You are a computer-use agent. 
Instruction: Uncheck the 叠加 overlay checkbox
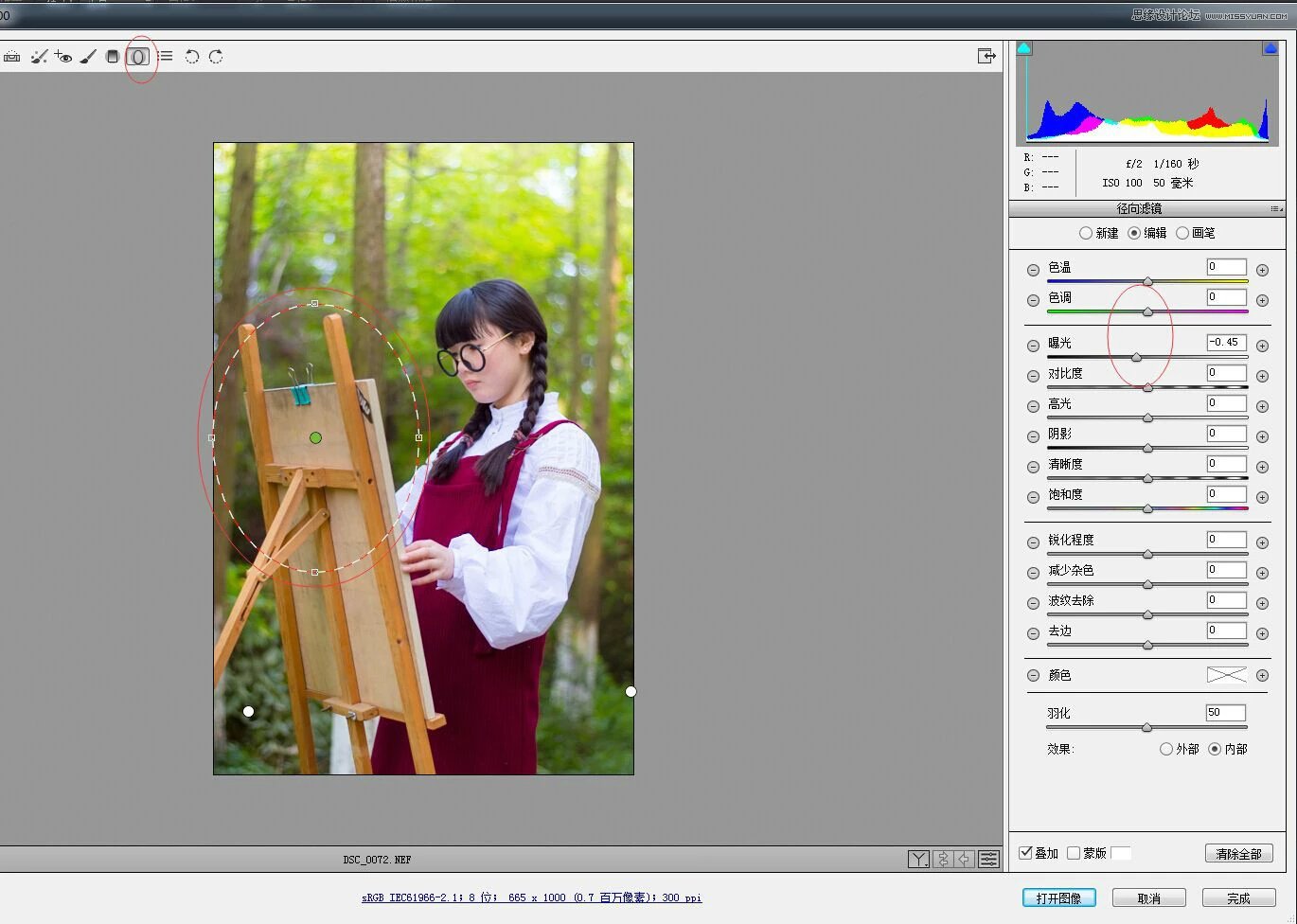[1025, 853]
